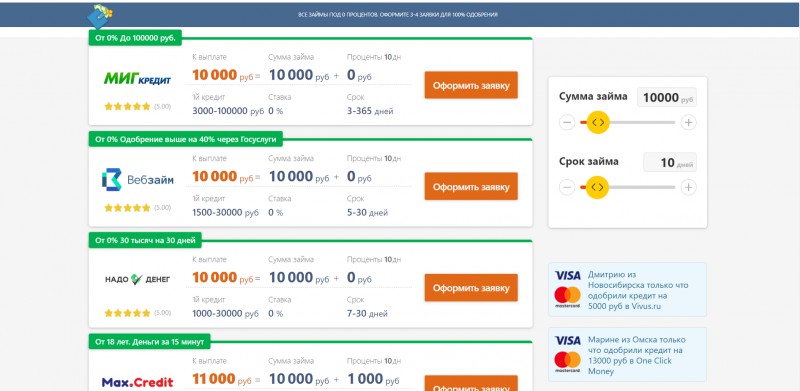Click the Срок займа slider handle
This screenshot has width=800, height=391.
point(598,187)
